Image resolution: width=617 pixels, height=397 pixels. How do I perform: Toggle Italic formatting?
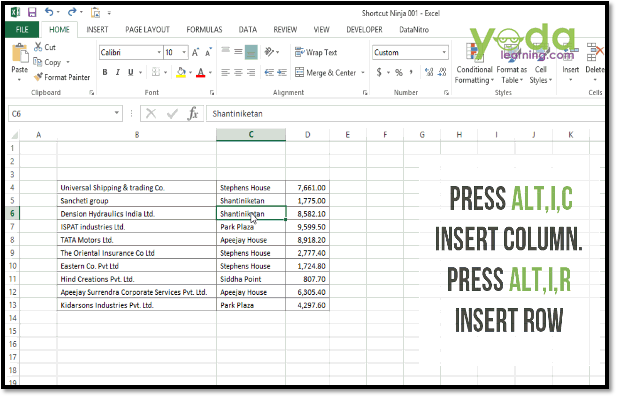coord(117,72)
